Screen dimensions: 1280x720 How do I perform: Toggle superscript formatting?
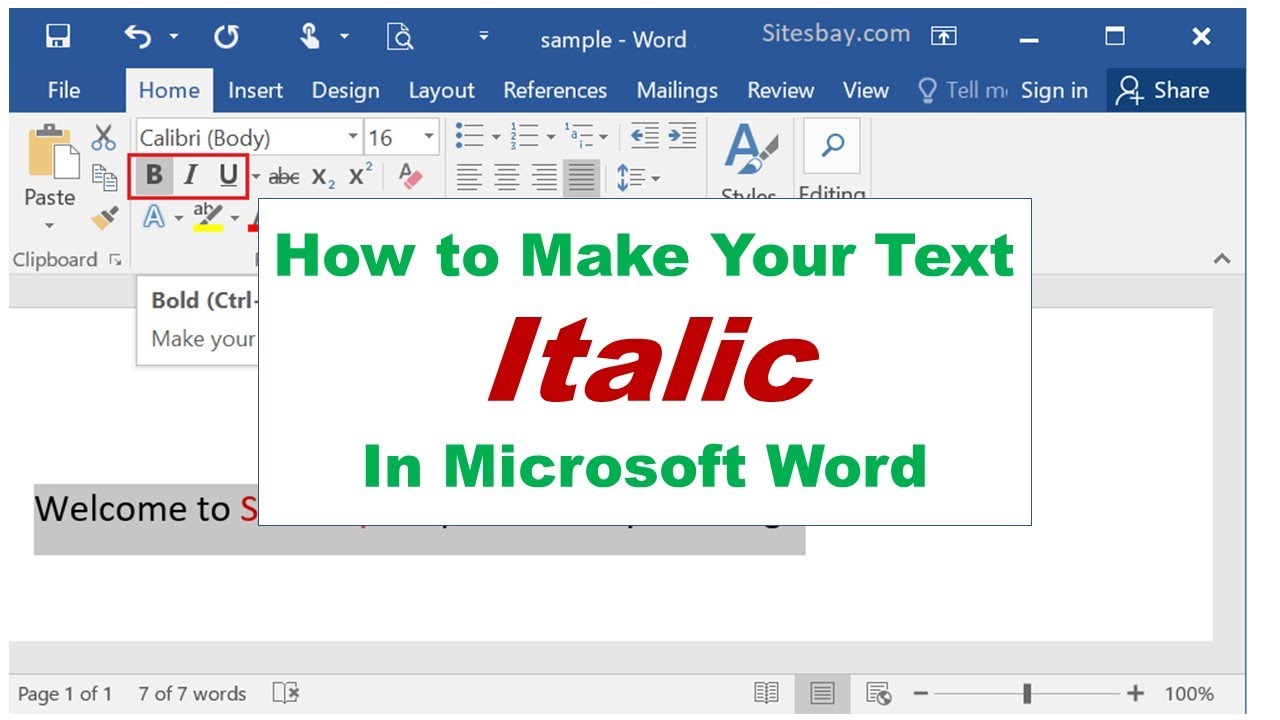click(x=361, y=176)
